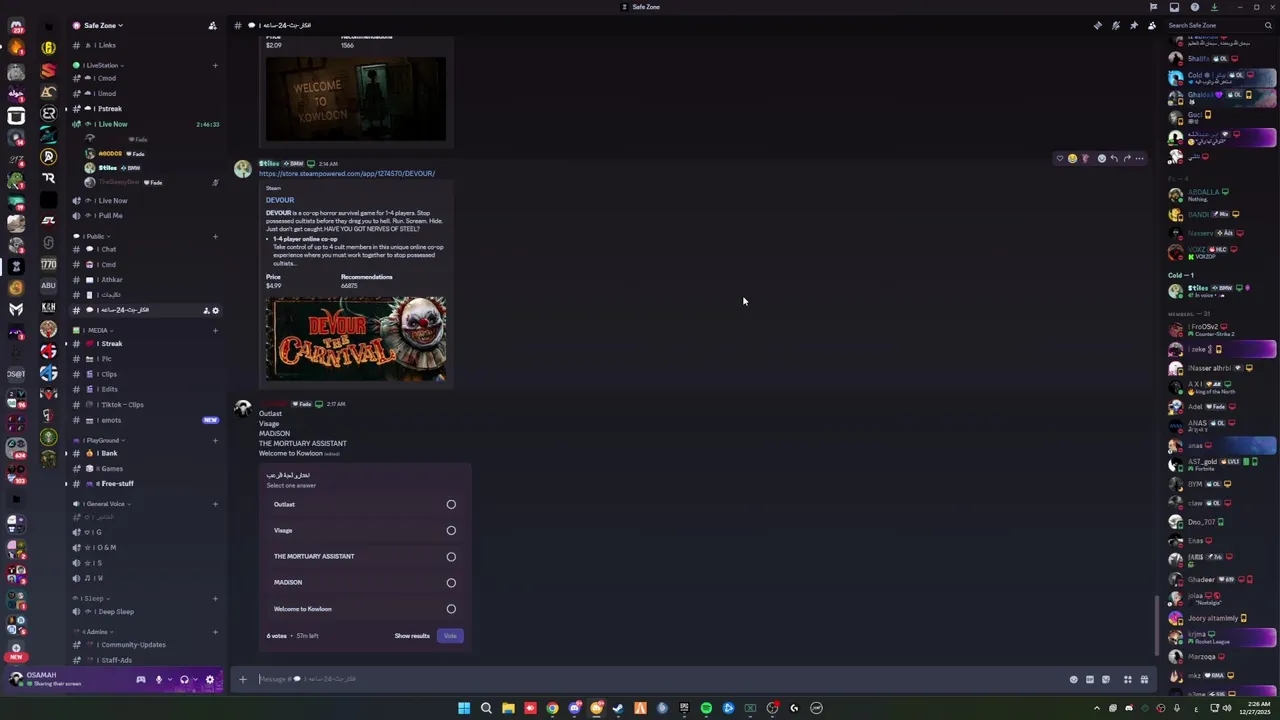Click the Vote button

(x=450, y=636)
